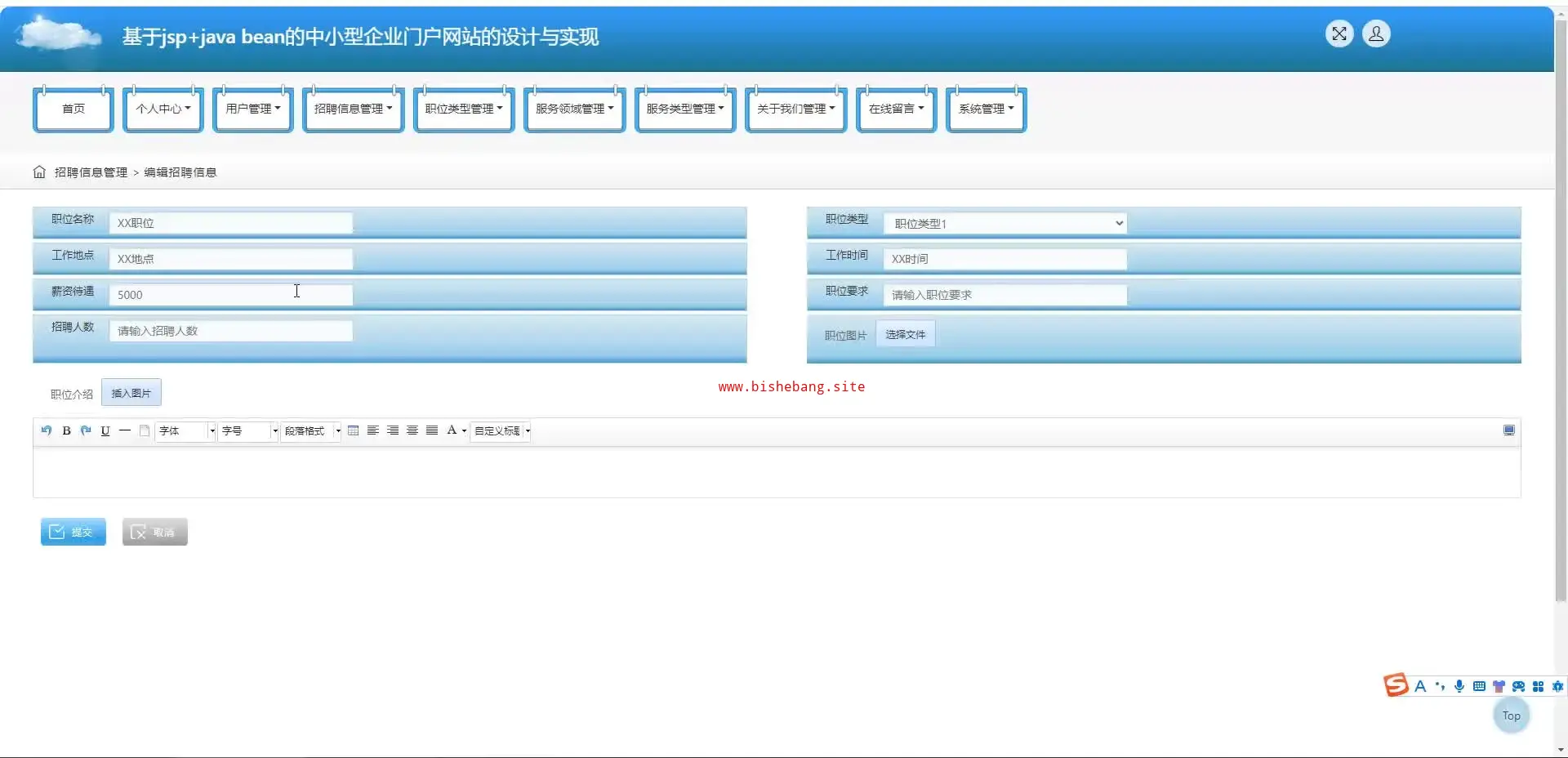
Task: Expand the 招聘信息管理 menu
Action: pyautogui.click(x=354, y=109)
